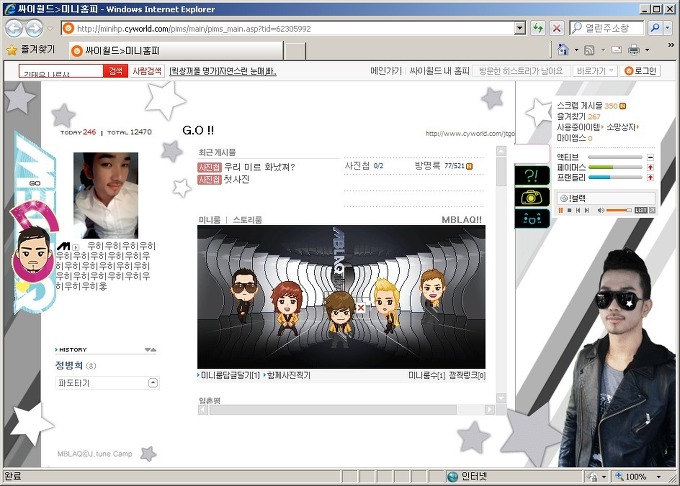
Task: Open the 깜짝링크[0] surprise link
Action: [x=467, y=375]
